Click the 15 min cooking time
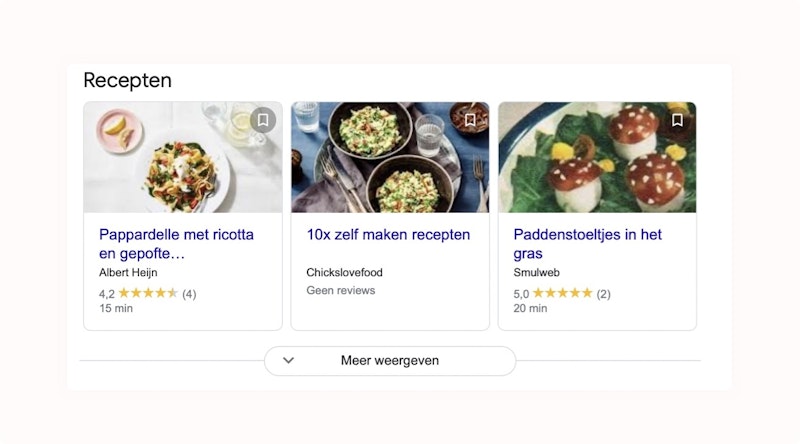This screenshot has height=444, width=800. click(x=116, y=308)
